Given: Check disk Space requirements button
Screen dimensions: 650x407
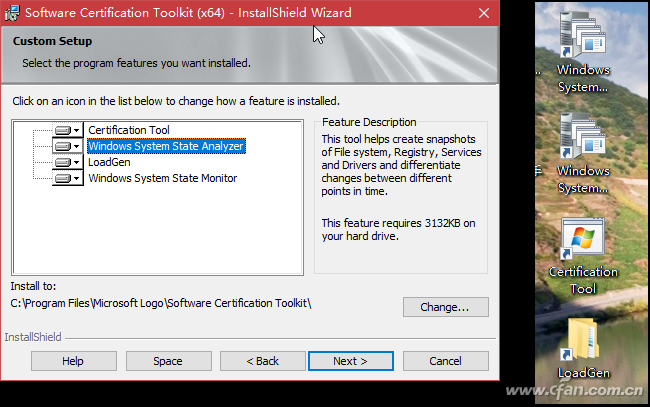Looking at the screenshot, I should (168, 361).
